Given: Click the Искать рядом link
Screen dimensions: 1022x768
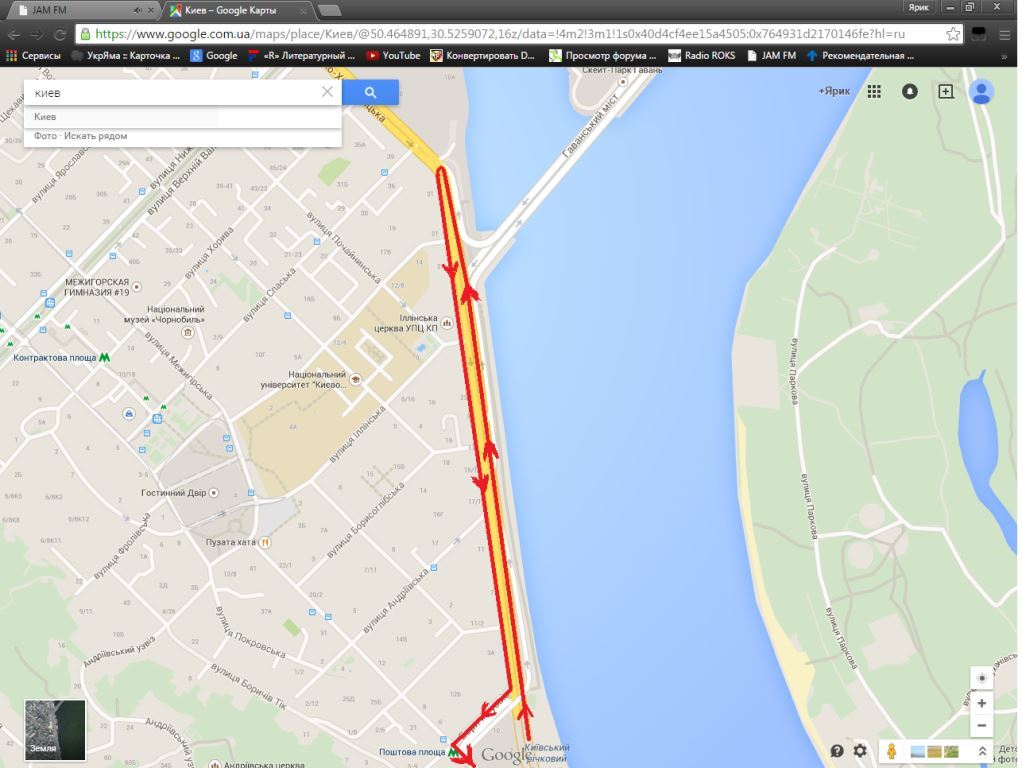Looking at the screenshot, I should coord(96,136).
